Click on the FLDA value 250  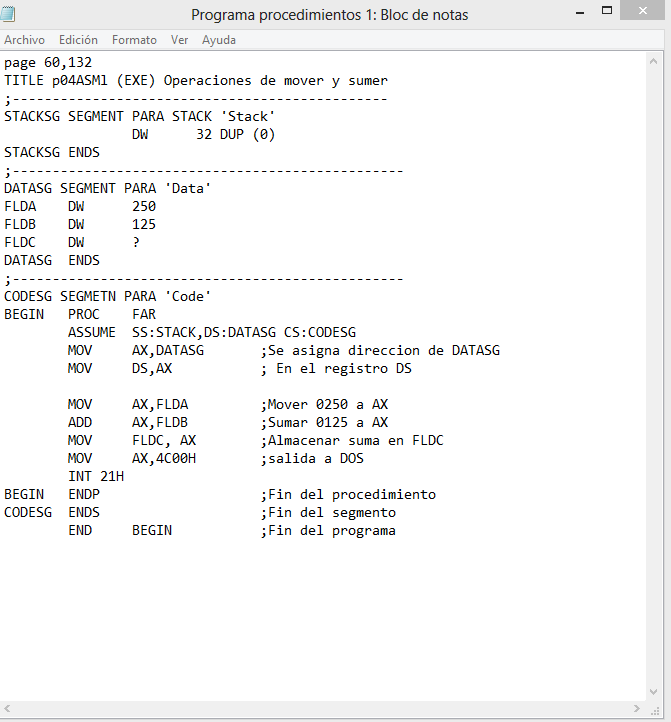pos(144,206)
